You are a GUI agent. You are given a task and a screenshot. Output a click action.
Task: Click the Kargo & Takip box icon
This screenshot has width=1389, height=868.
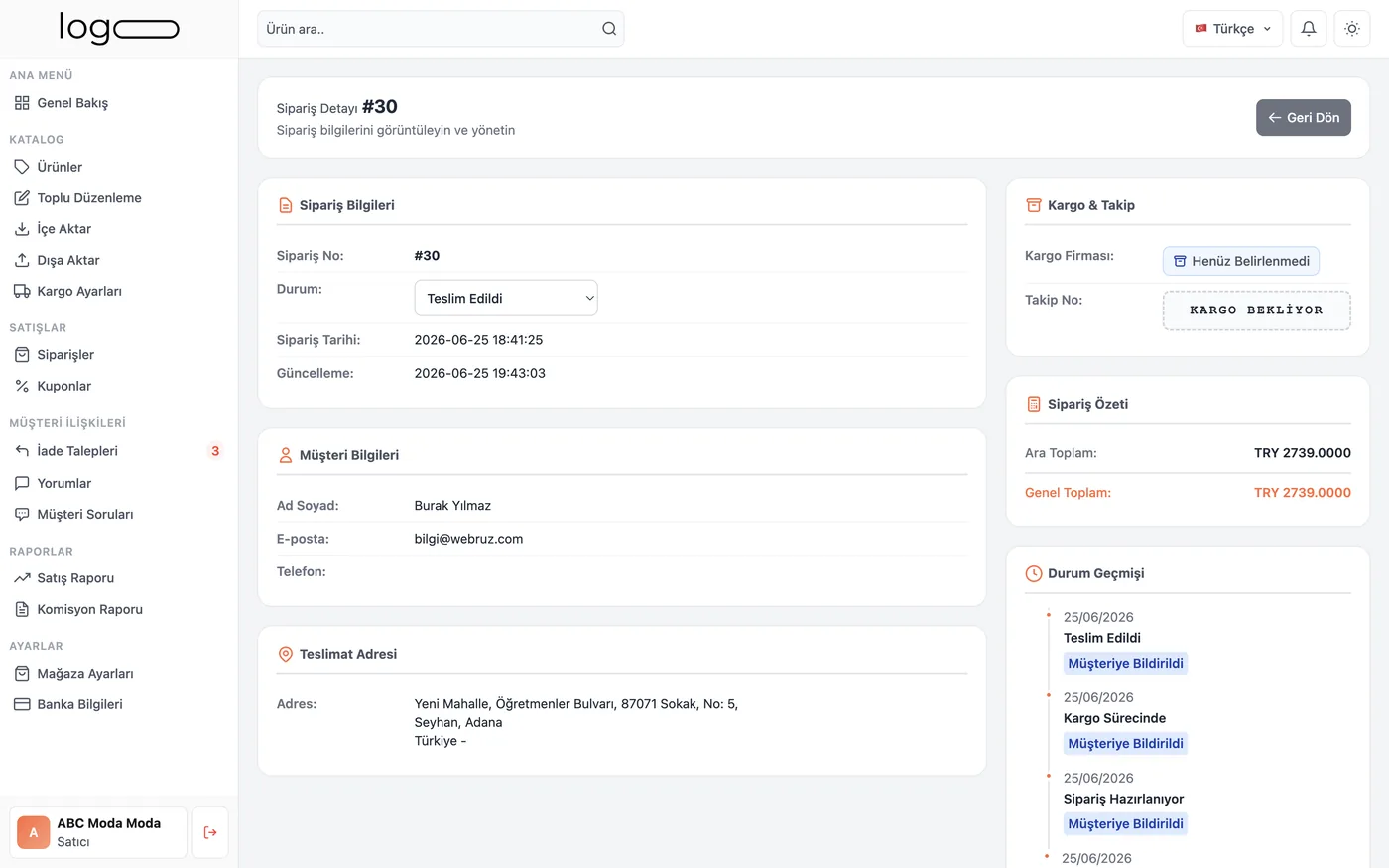click(1033, 205)
